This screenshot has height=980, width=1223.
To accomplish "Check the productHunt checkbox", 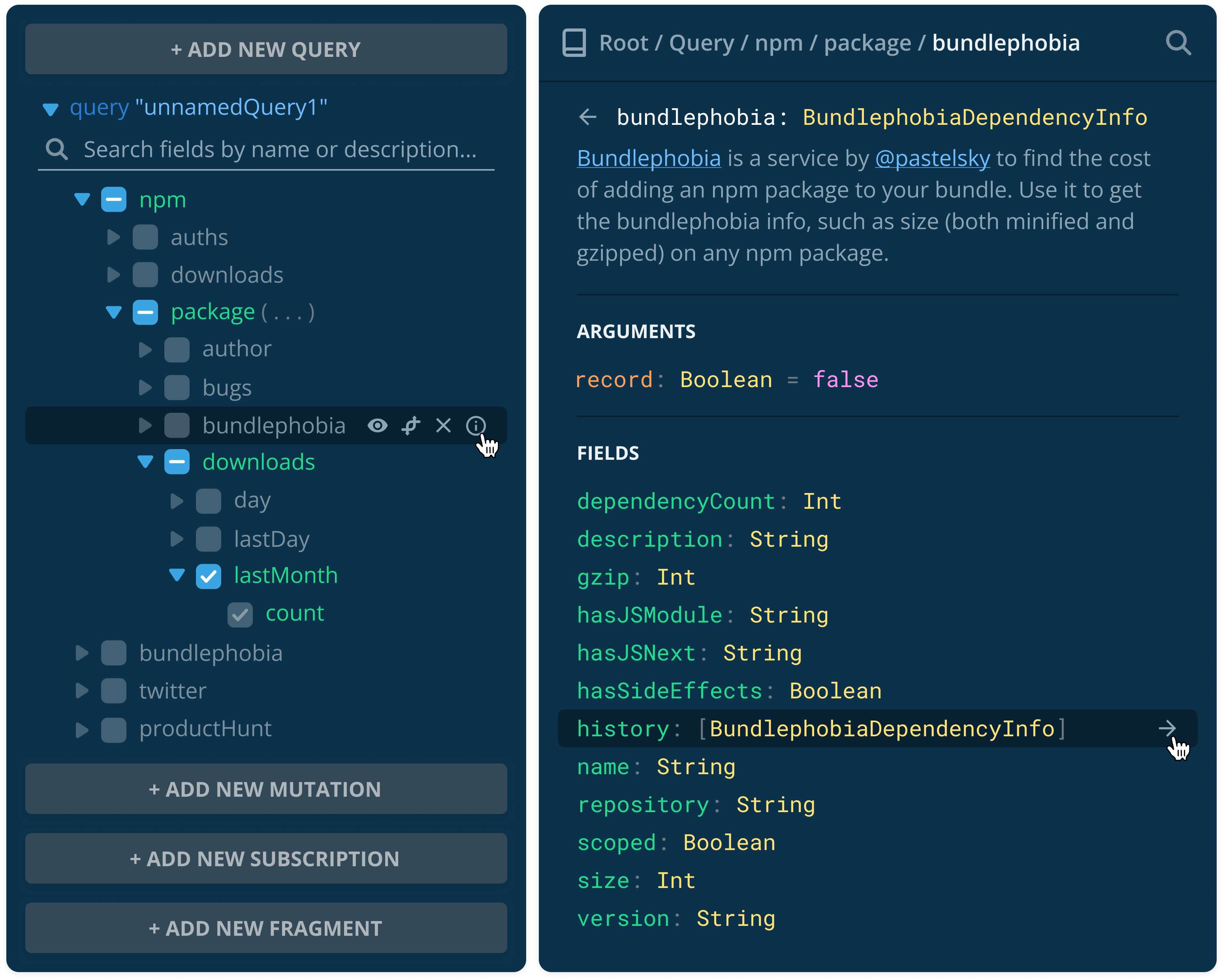I will 113,730.
